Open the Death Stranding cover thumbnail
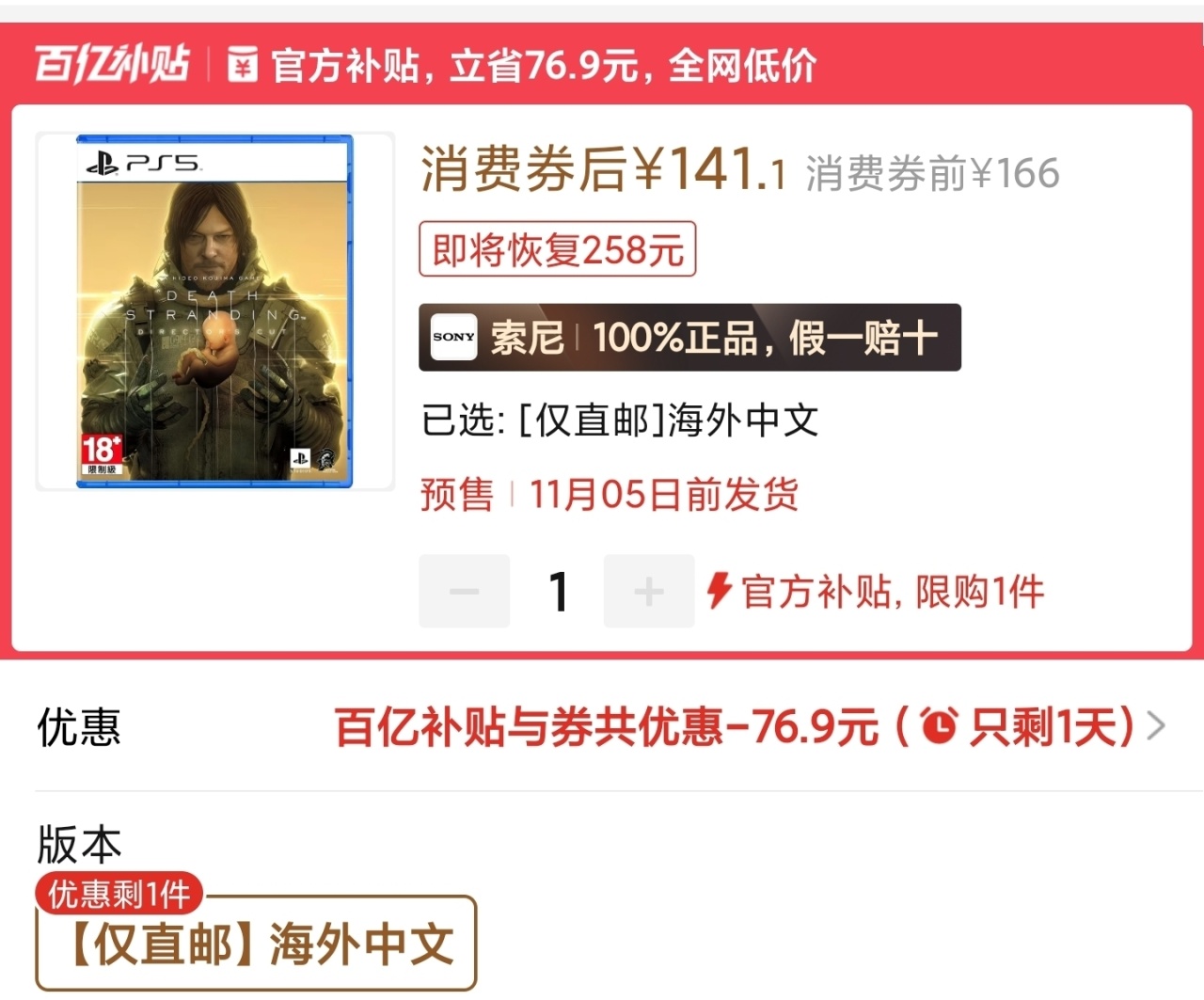Screen dimensions: 1204x1000 coord(214,311)
